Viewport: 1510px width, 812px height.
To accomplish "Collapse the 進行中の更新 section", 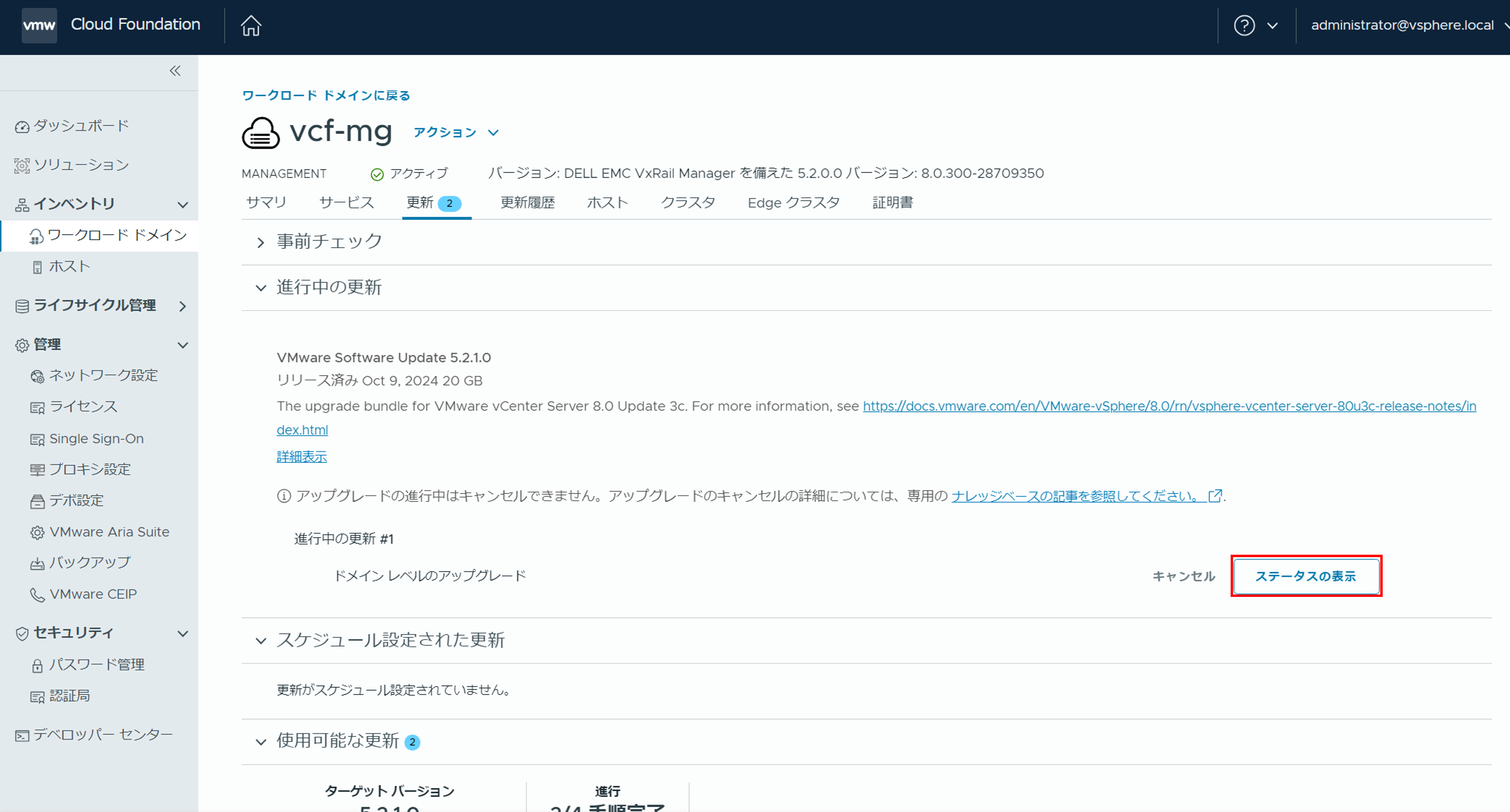I will (x=261, y=288).
